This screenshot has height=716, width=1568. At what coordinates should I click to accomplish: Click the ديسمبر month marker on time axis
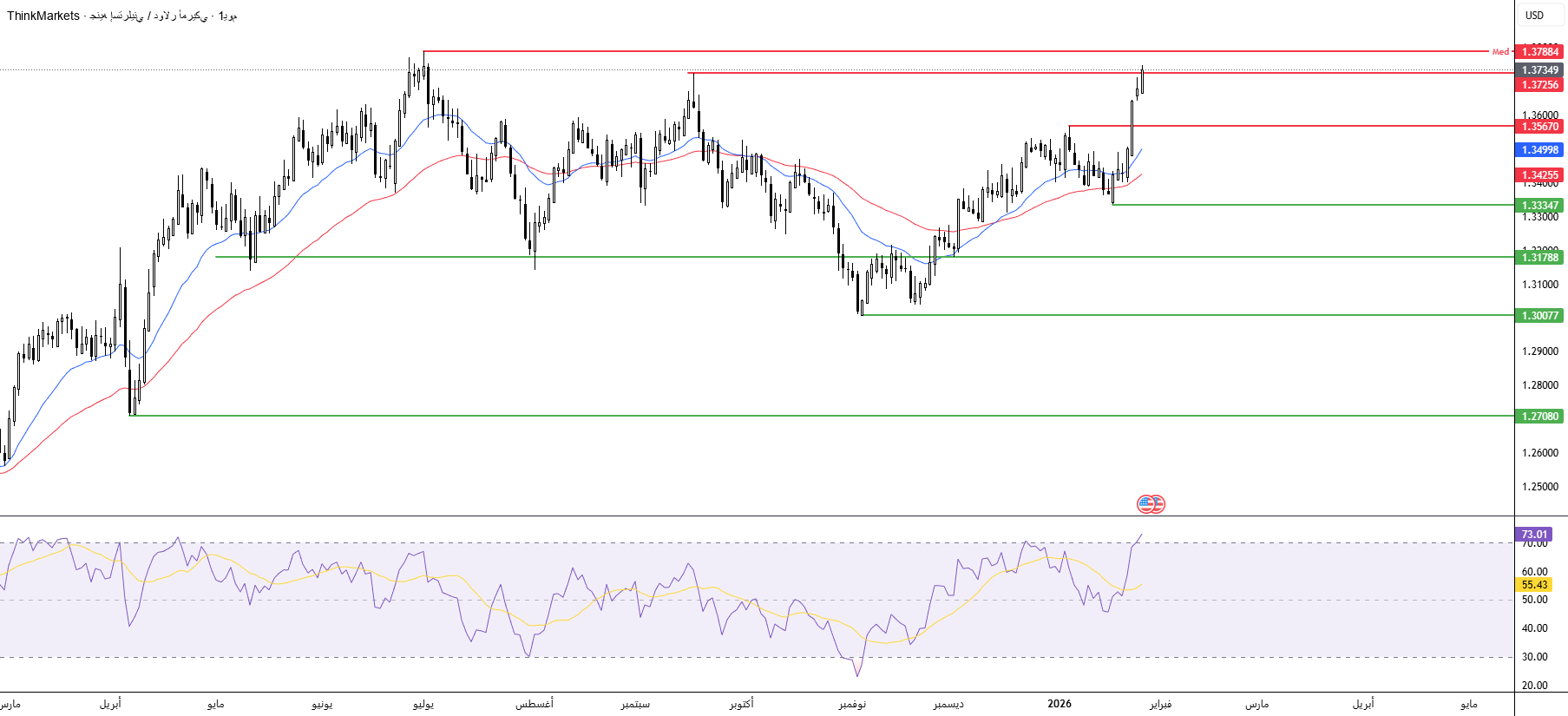948,704
